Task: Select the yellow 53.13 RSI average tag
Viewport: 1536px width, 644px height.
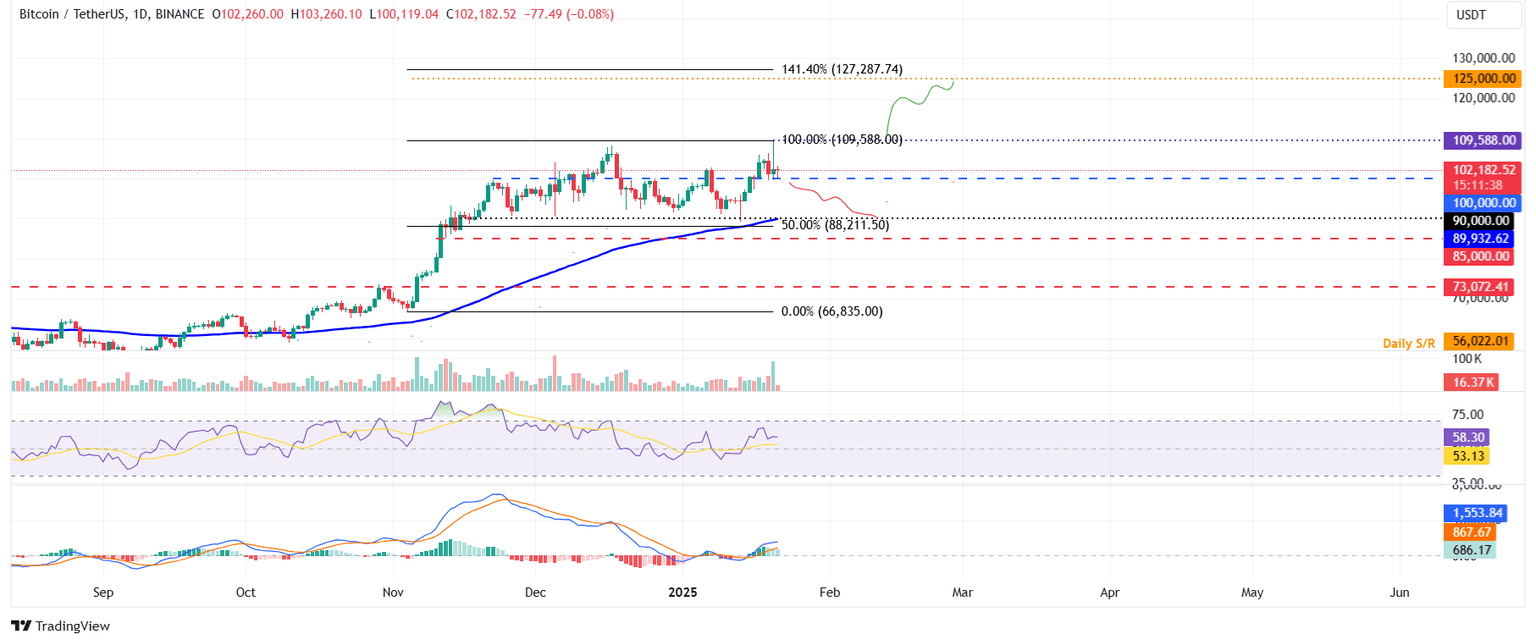Action: (x=1466, y=456)
